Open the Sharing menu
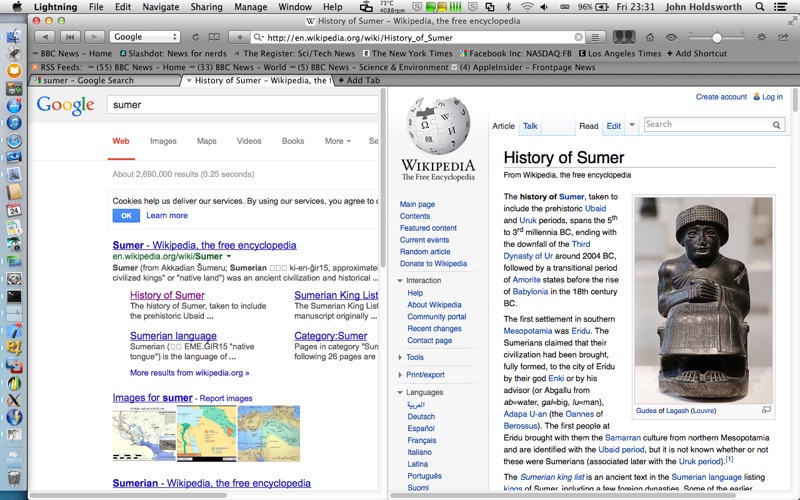Screen dimensions: 800x500 pyautogui.click(x=206, y=7)
